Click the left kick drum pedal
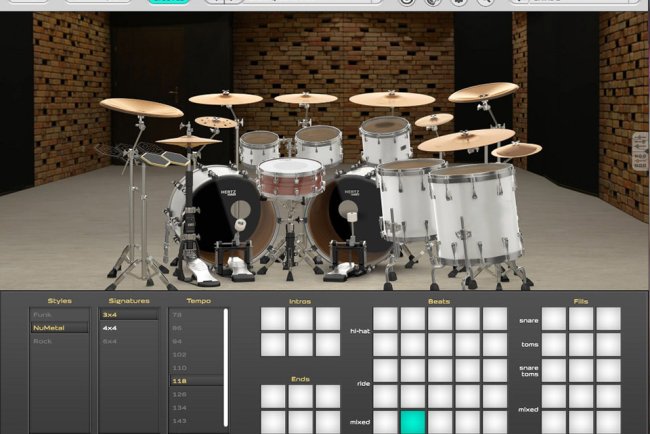Image resolution: width=650 pixels, height=434 pixels. click(240, 268)
